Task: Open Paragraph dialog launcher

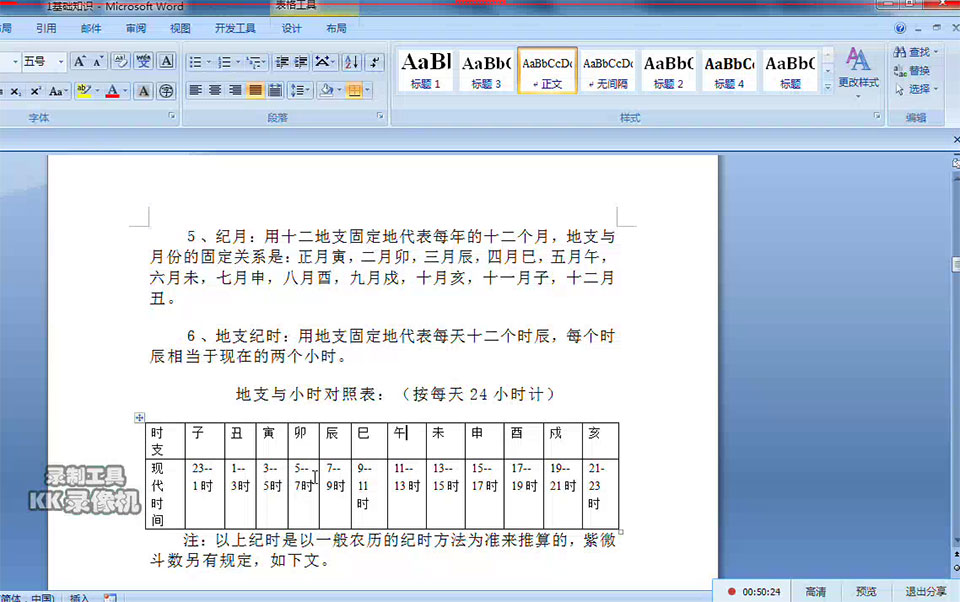Action: (380, 115)
